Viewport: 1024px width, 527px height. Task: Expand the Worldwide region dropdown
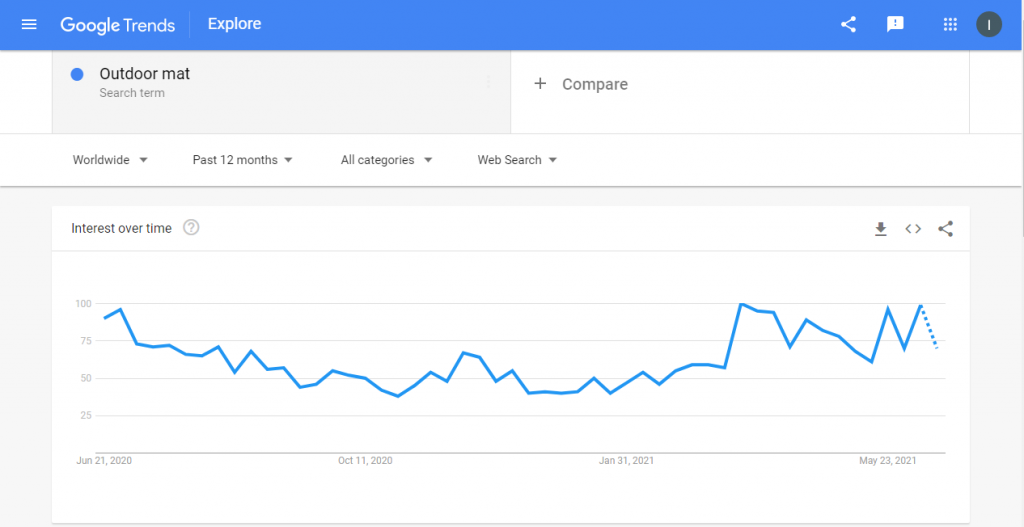(110, 160)
